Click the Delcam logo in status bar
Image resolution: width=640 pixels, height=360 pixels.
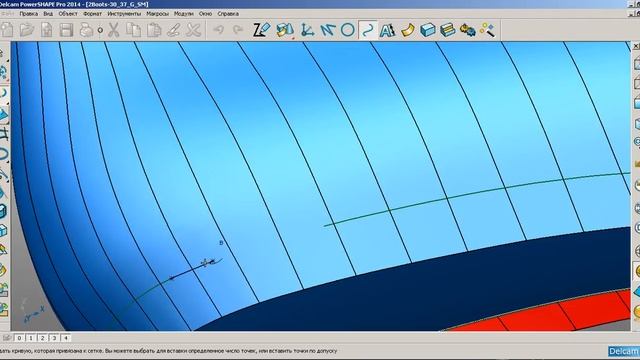pos(624,351)
